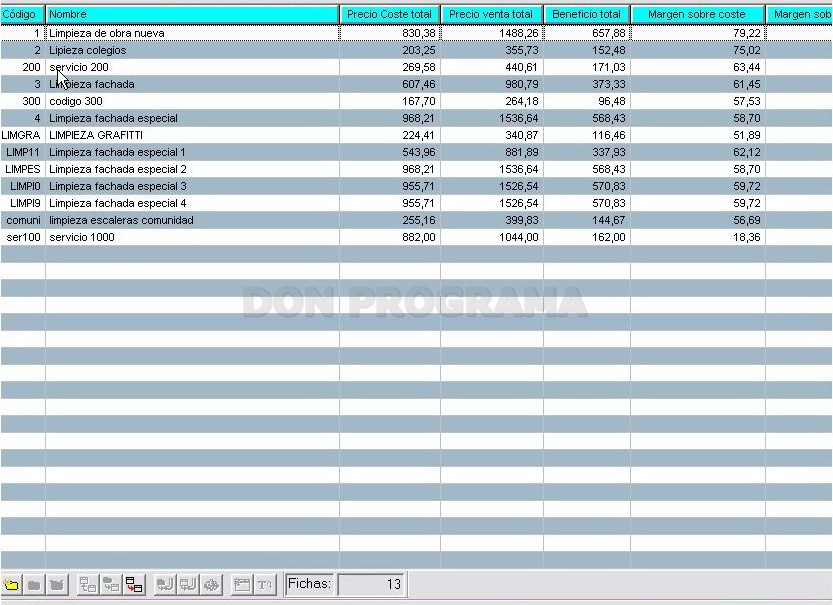The height and width of the screenshot is (605, 833).
Task: Click the Margen sobre coste header
Action: (x=698, y=14)
